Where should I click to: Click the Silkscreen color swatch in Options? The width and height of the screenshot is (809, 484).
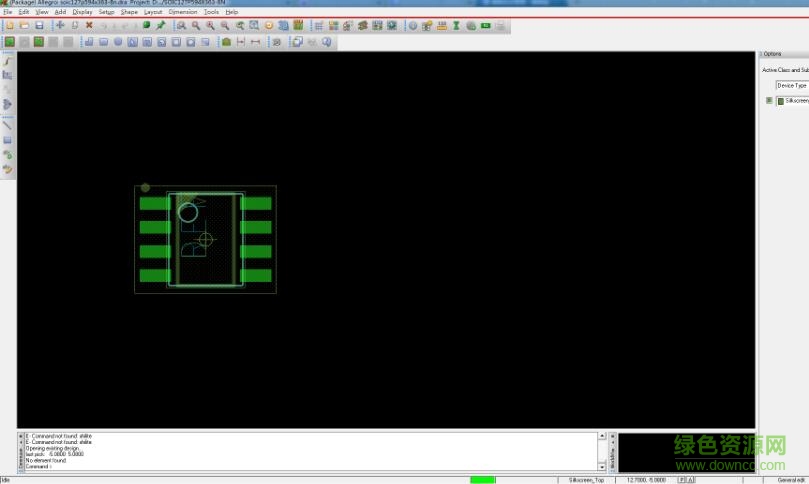tap(780, 101)
